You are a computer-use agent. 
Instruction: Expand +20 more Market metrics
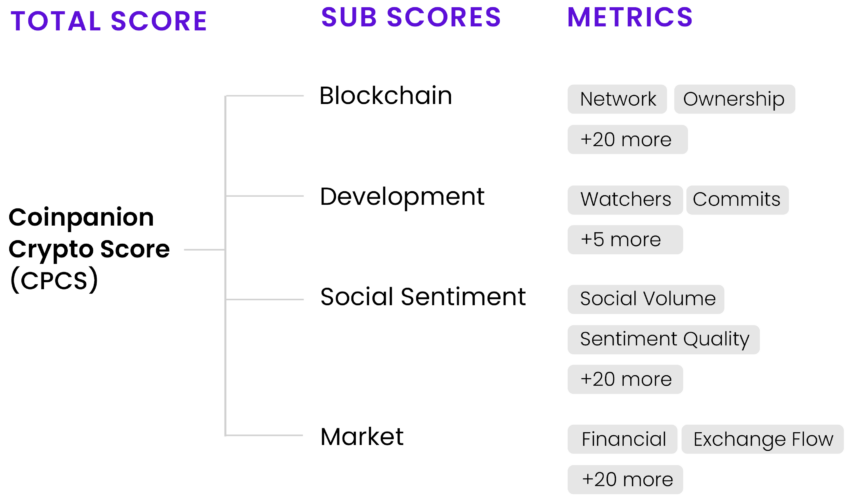coord(625,479)
